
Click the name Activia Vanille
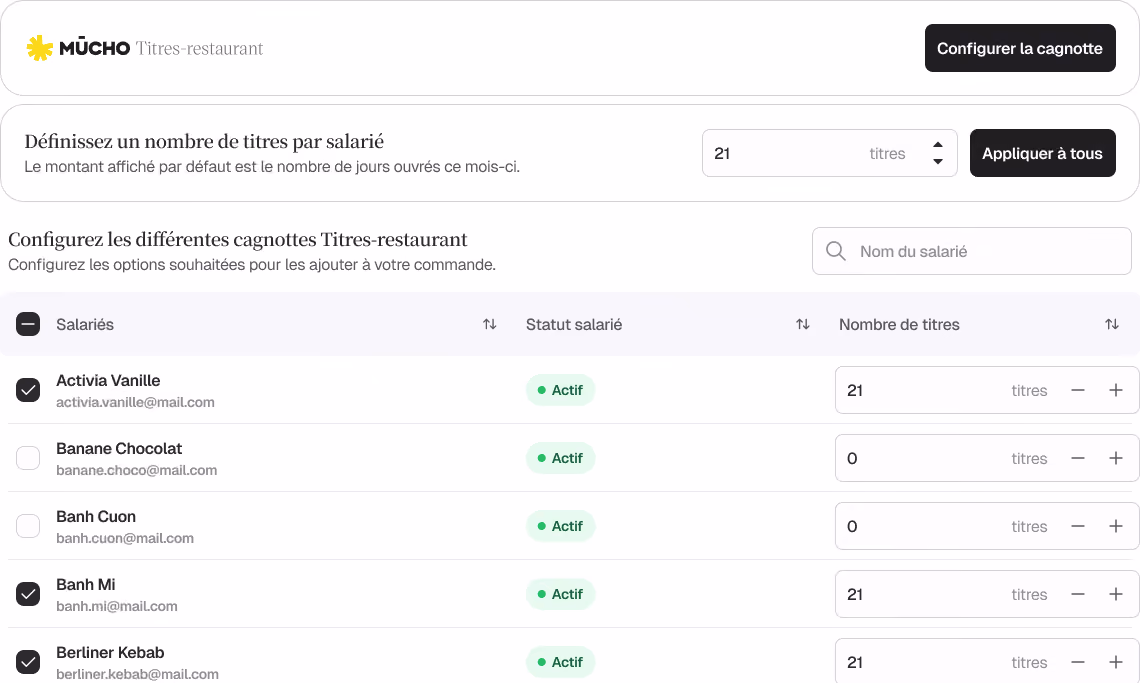[108, 380]
